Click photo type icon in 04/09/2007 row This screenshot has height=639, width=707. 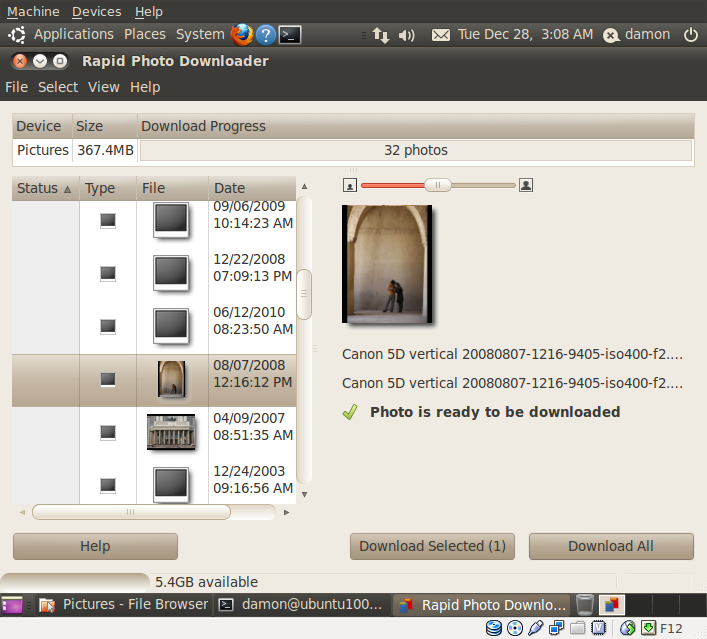tap(108, 433)
